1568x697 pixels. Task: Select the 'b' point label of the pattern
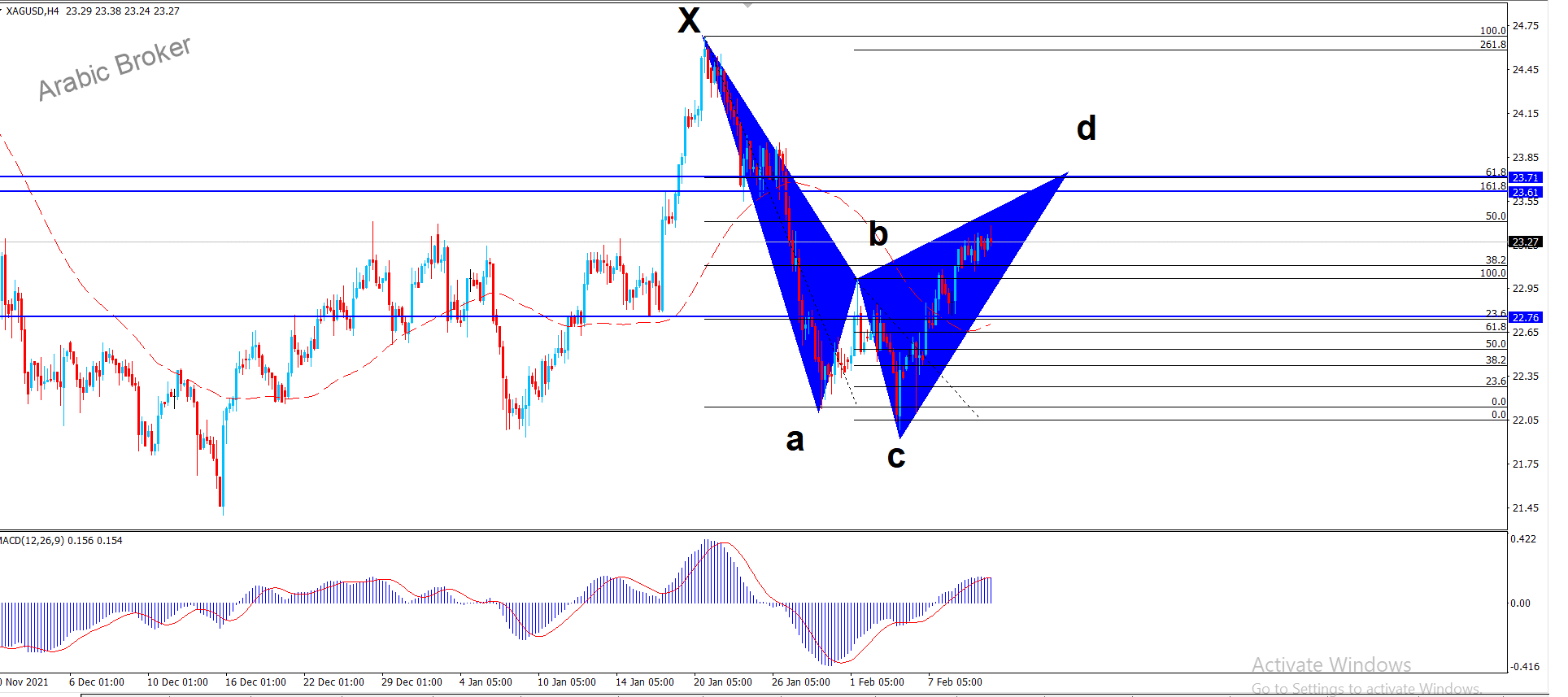[x=878, y=233]
